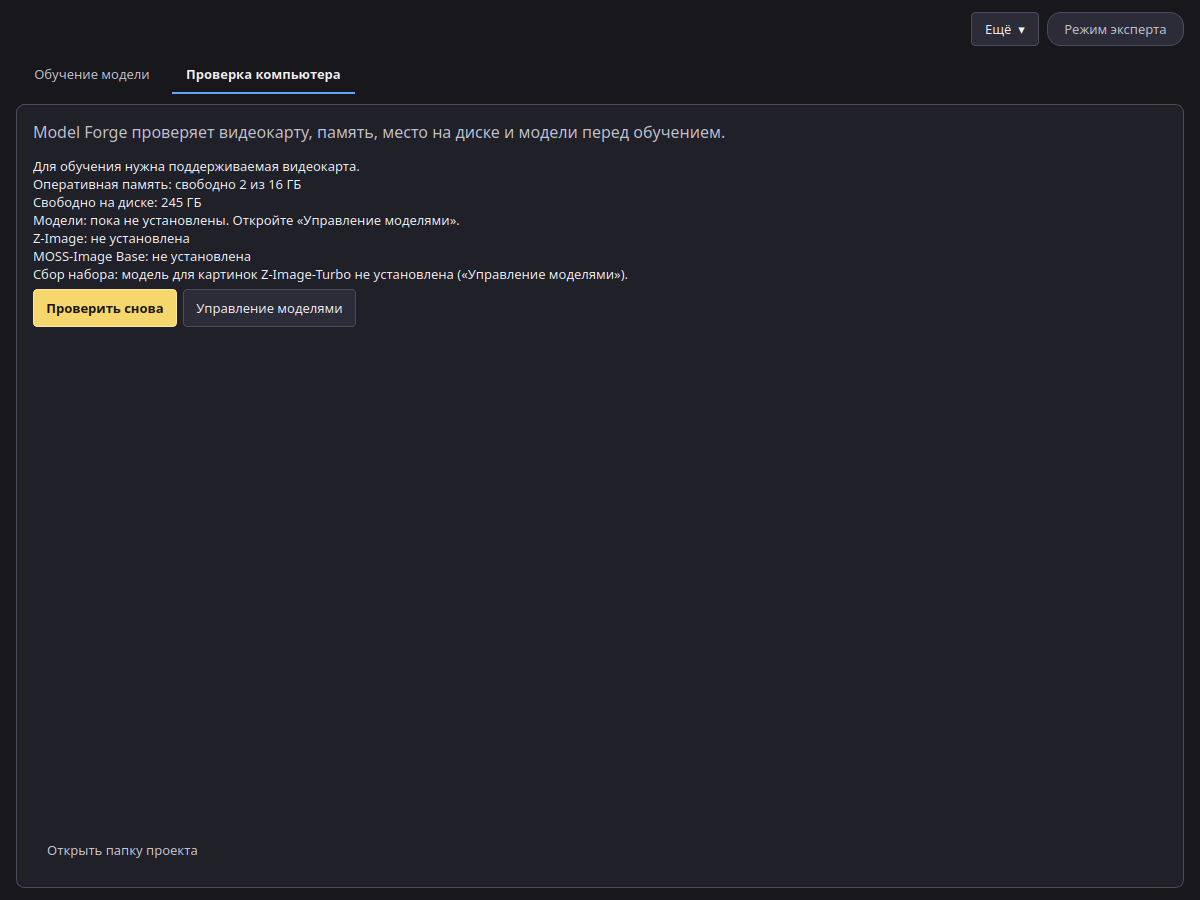Click the «Оперативная память: свободно 2 из 16 ГБ» line
1200x900 pixels.
(167, 184)
